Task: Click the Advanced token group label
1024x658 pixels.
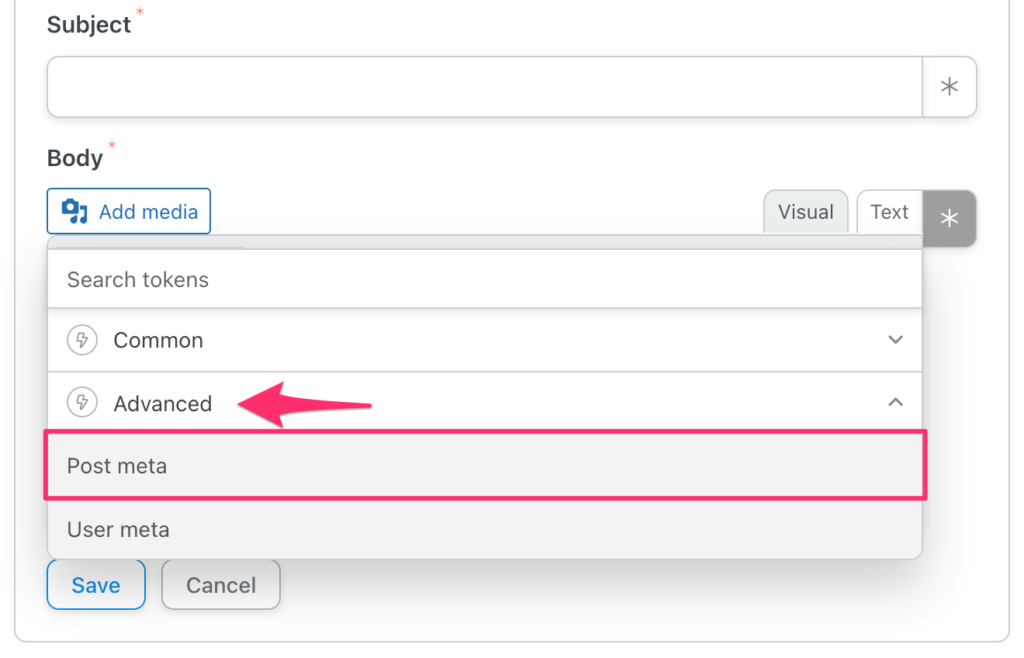Action: click(x=163, y=404)
